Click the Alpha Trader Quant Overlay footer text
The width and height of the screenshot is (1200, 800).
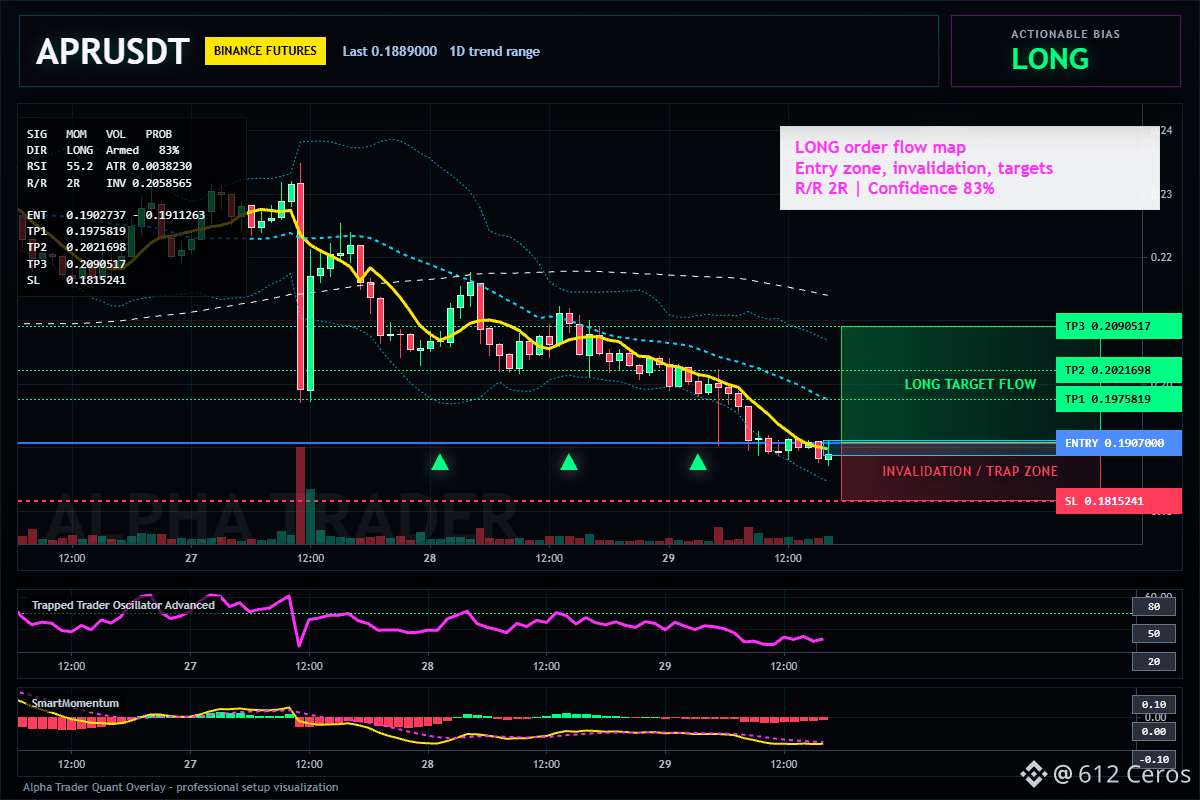[180, 787]
